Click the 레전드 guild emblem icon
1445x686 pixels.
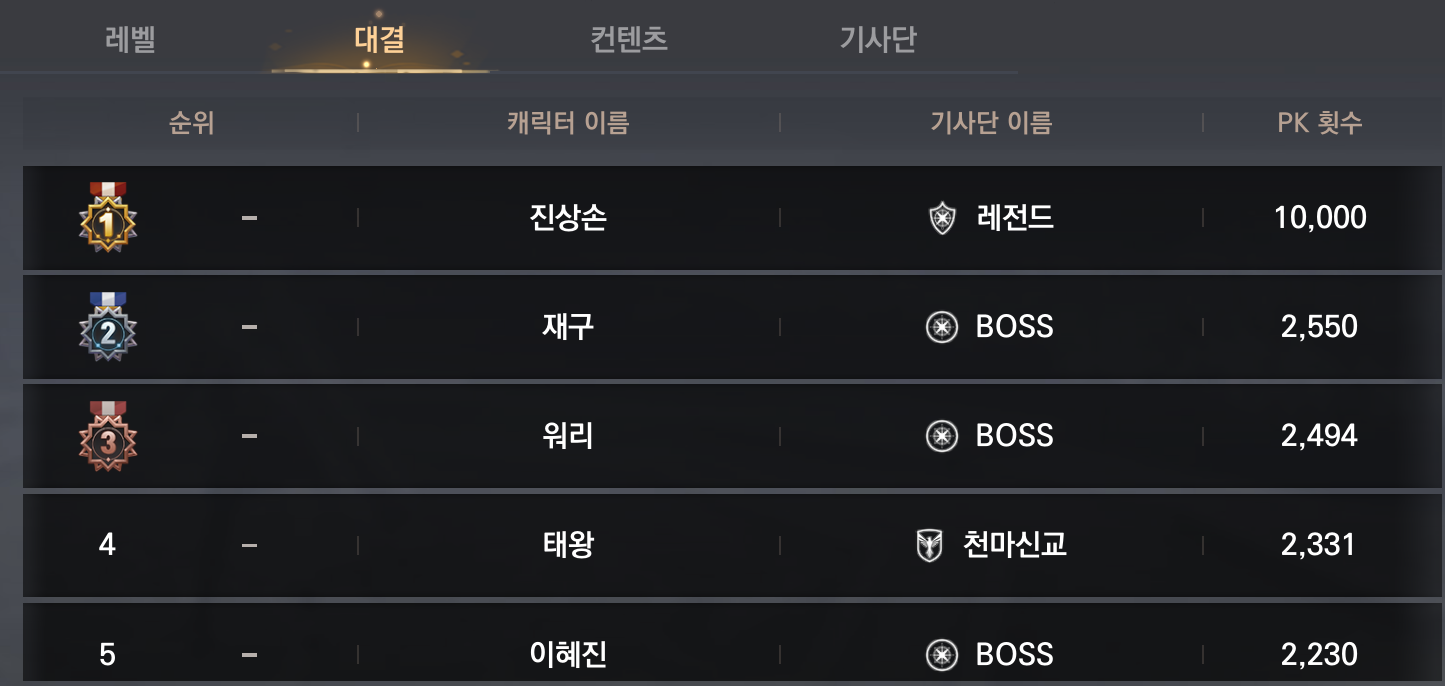(942, 218)
